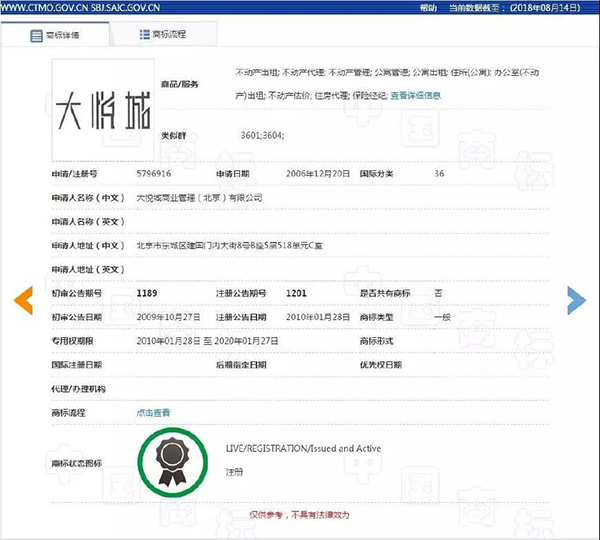This screenshot has height=540, width=600.
Task: Open 查看详细信息 link for goods/services
Action: [416, 96]
